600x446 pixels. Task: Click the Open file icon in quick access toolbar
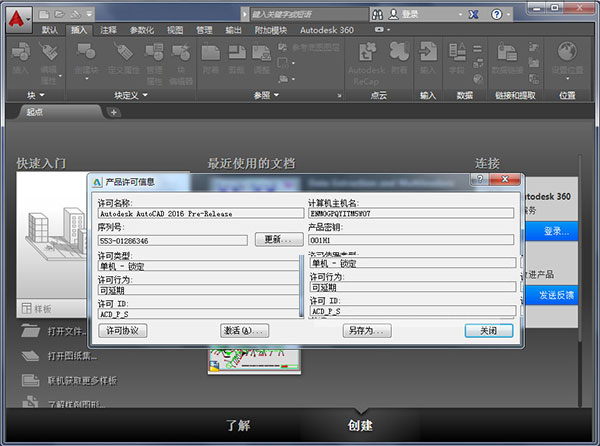tap(59, 15)
